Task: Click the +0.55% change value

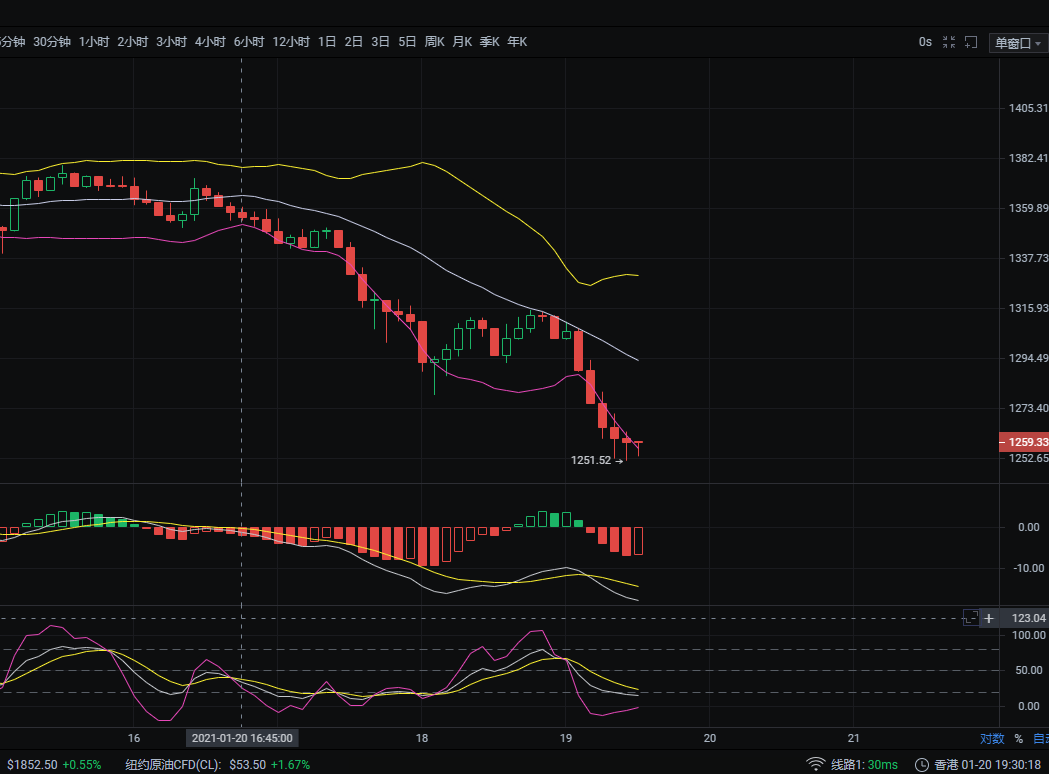Action: pyautogui.click(x=82, y=764)
